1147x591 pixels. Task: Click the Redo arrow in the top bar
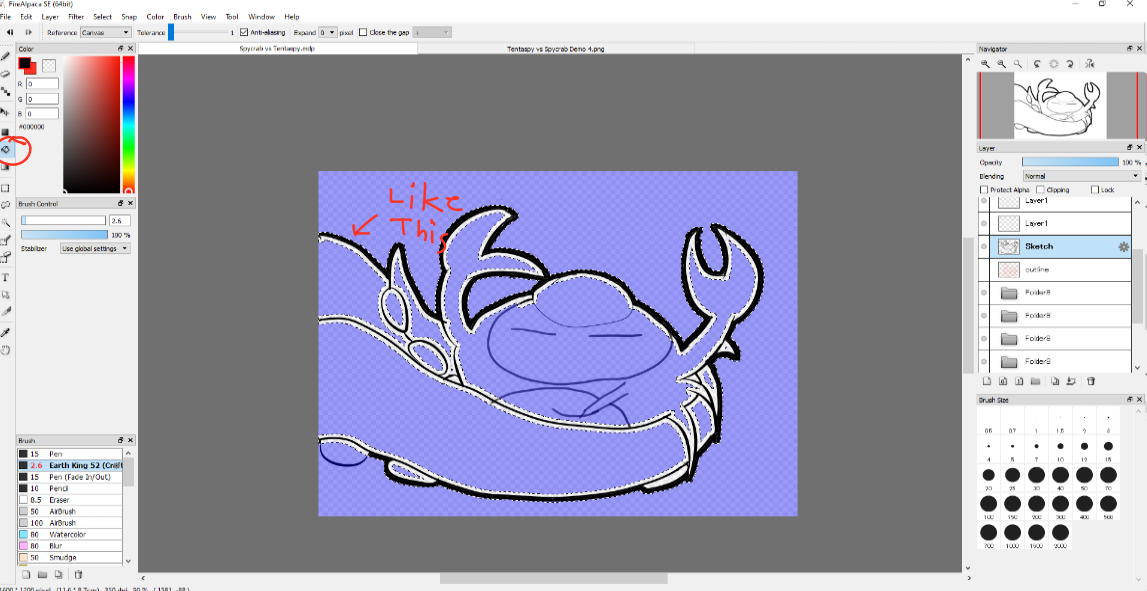point(29,32)
